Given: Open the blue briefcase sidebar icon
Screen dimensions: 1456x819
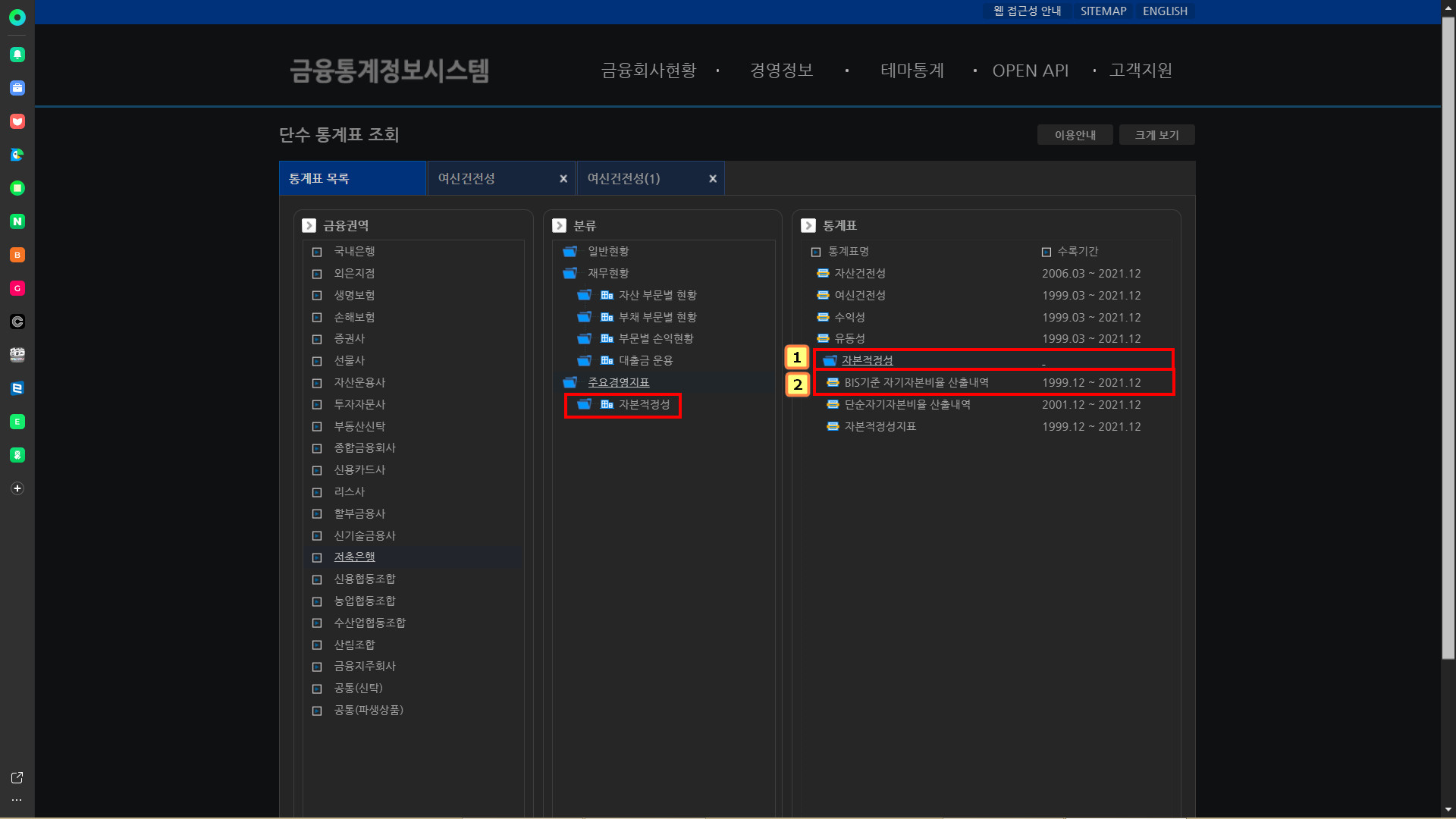Looking at the screenshot, I should (17, 88).
